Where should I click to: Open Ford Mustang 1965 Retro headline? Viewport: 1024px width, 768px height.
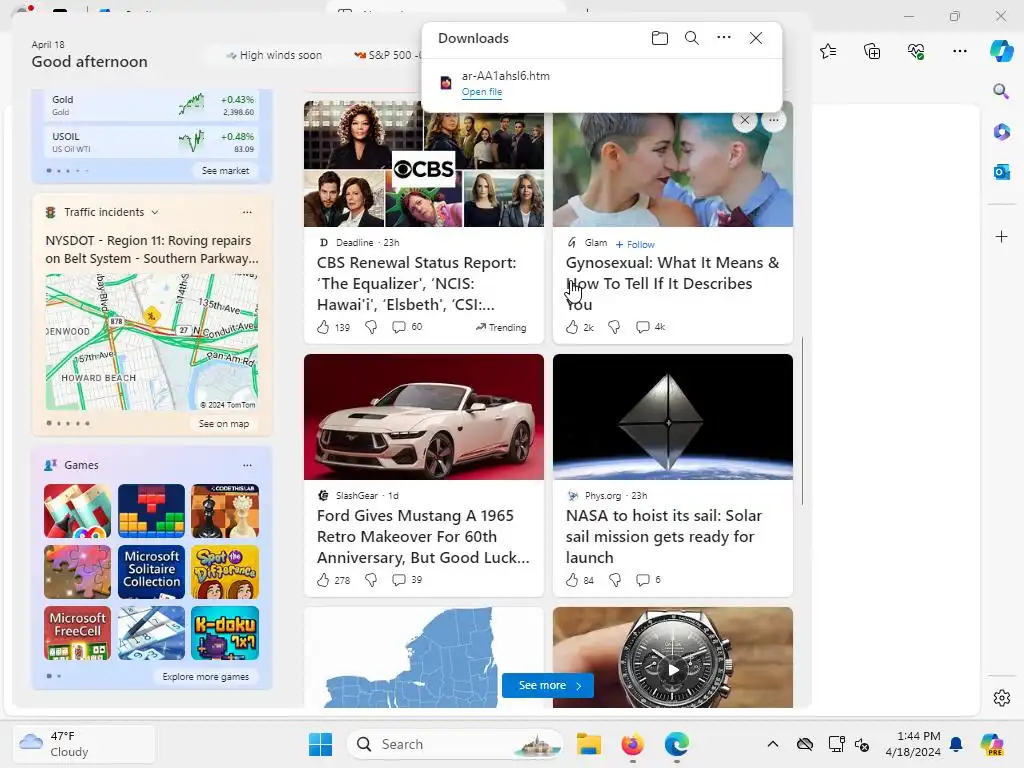[x=423, y=536]
